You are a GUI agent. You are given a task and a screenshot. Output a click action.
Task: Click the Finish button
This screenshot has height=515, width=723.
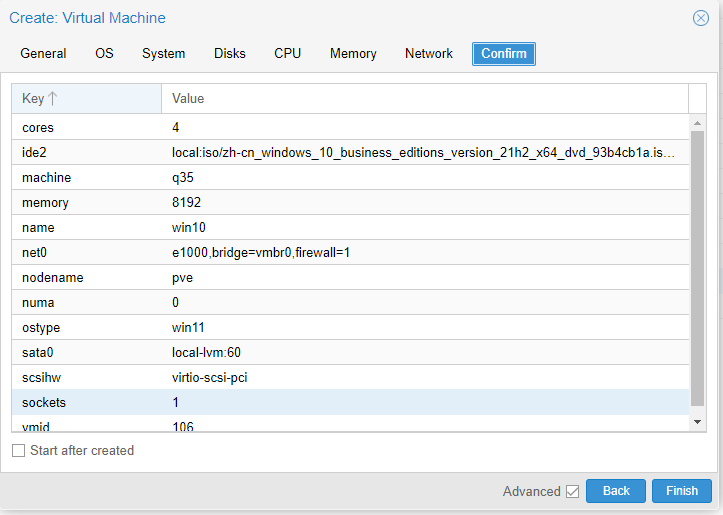[x=682, y=491]
